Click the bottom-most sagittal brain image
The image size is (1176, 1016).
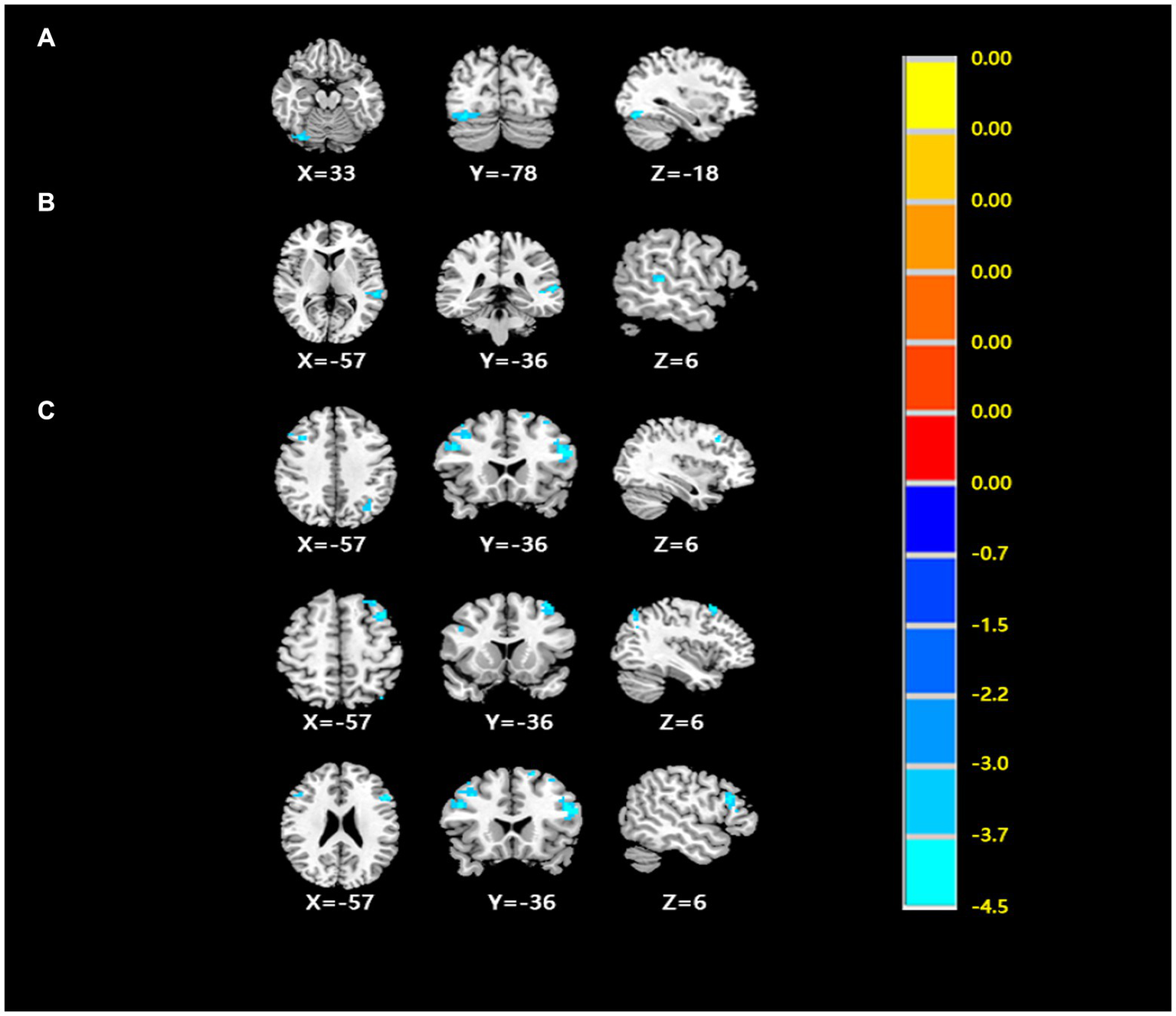686,818
